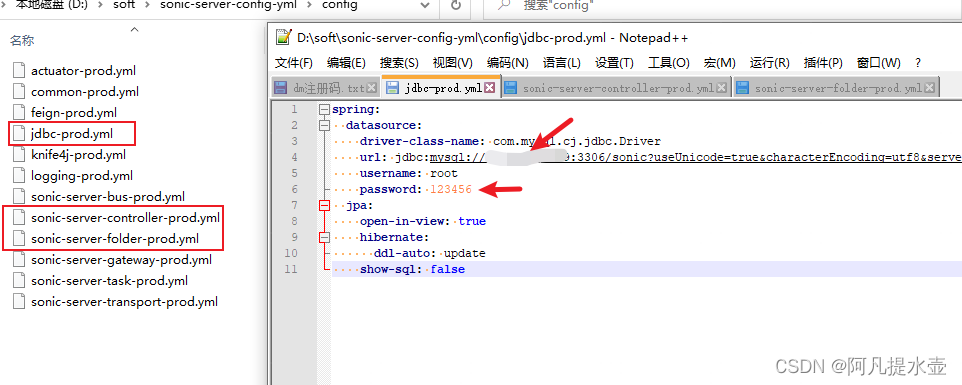Image resolution: width=962 pixels, height=385 pixels.
Task: Click line number 4 in the margin
Action: click(294, 158)
